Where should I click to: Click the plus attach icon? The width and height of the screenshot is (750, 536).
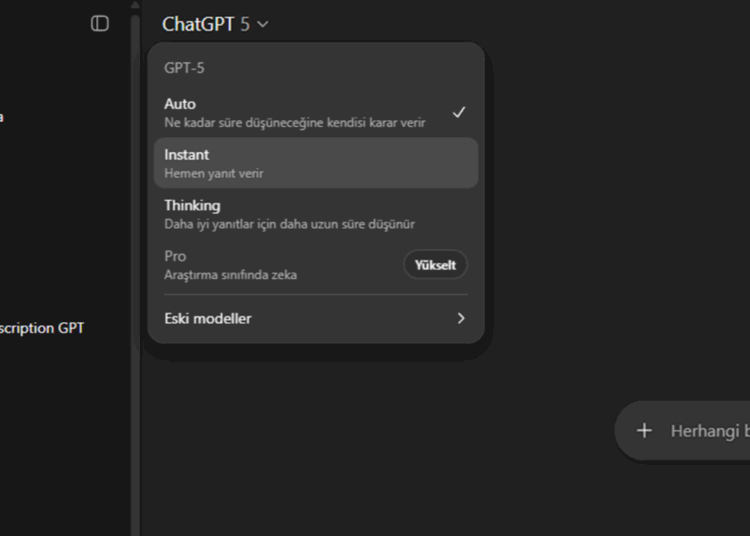(644, 430)
